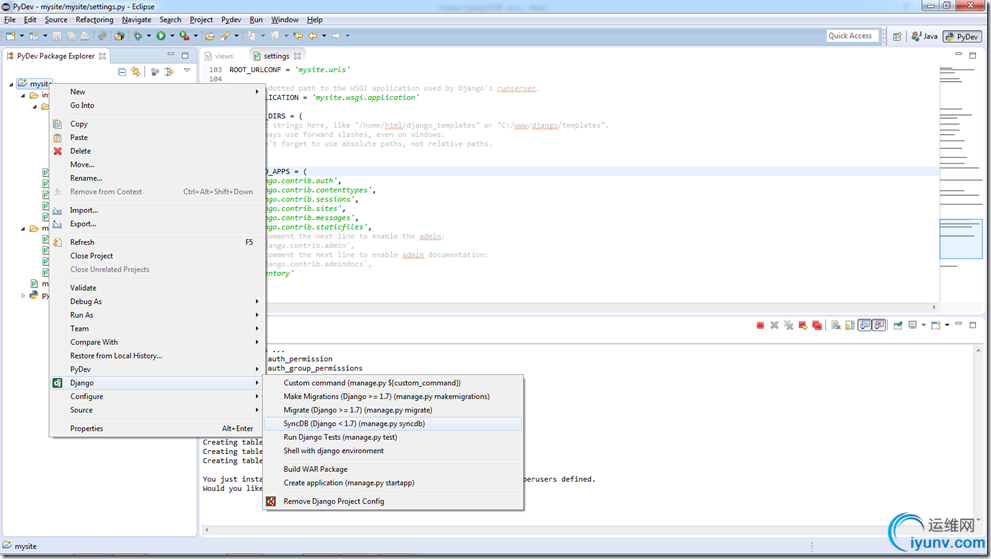Click Custom command (manage.py) entry
Viewport: 991px width, 559px height.
click(x=392, y=383)
